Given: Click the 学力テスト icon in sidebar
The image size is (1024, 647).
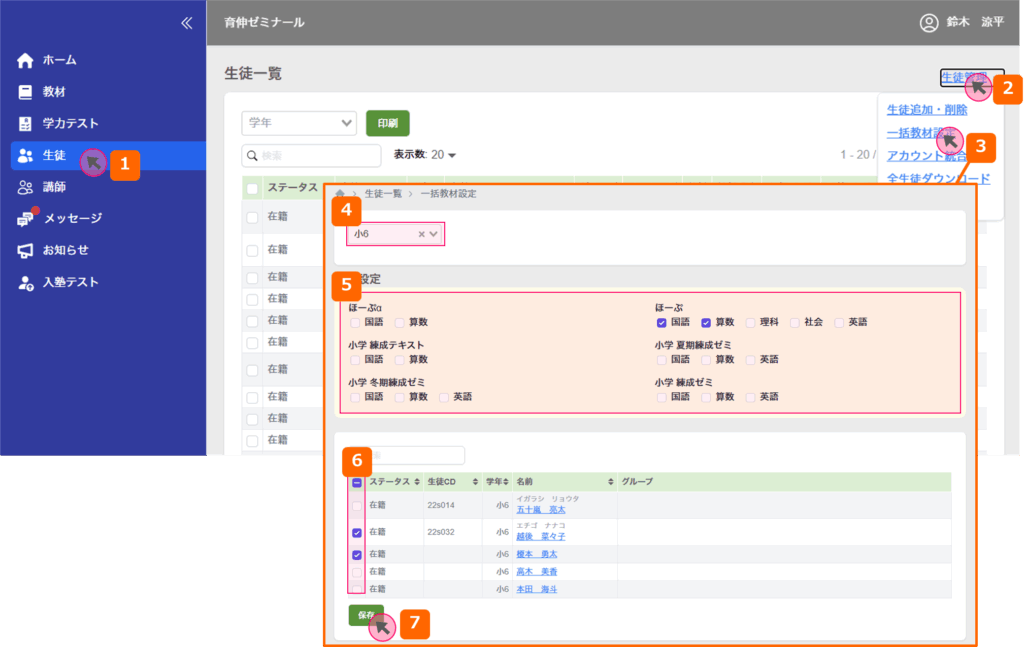Looking at the screenshot, I should click(26, 124).
